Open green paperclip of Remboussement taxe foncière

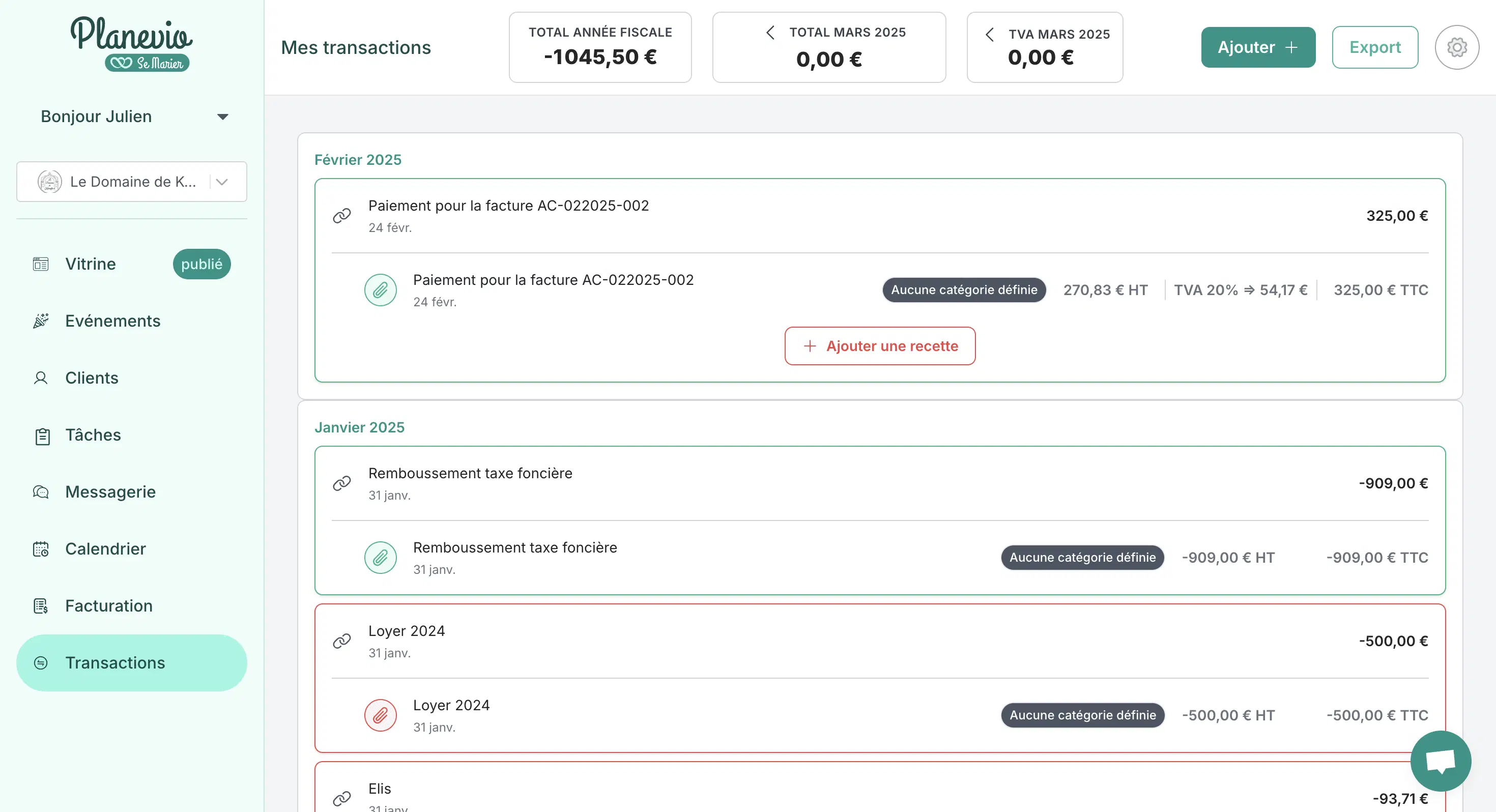pyautogui.click(x=381, y=558)
